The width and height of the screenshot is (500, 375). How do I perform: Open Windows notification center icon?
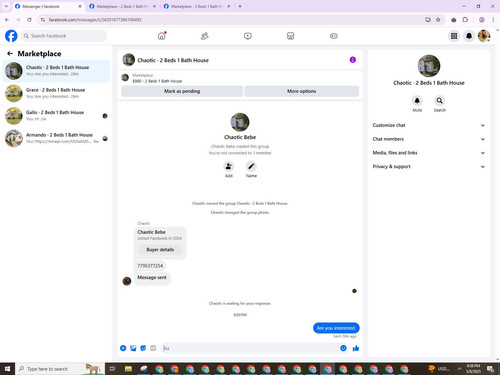pyautogui.click(x=490, y=369)
